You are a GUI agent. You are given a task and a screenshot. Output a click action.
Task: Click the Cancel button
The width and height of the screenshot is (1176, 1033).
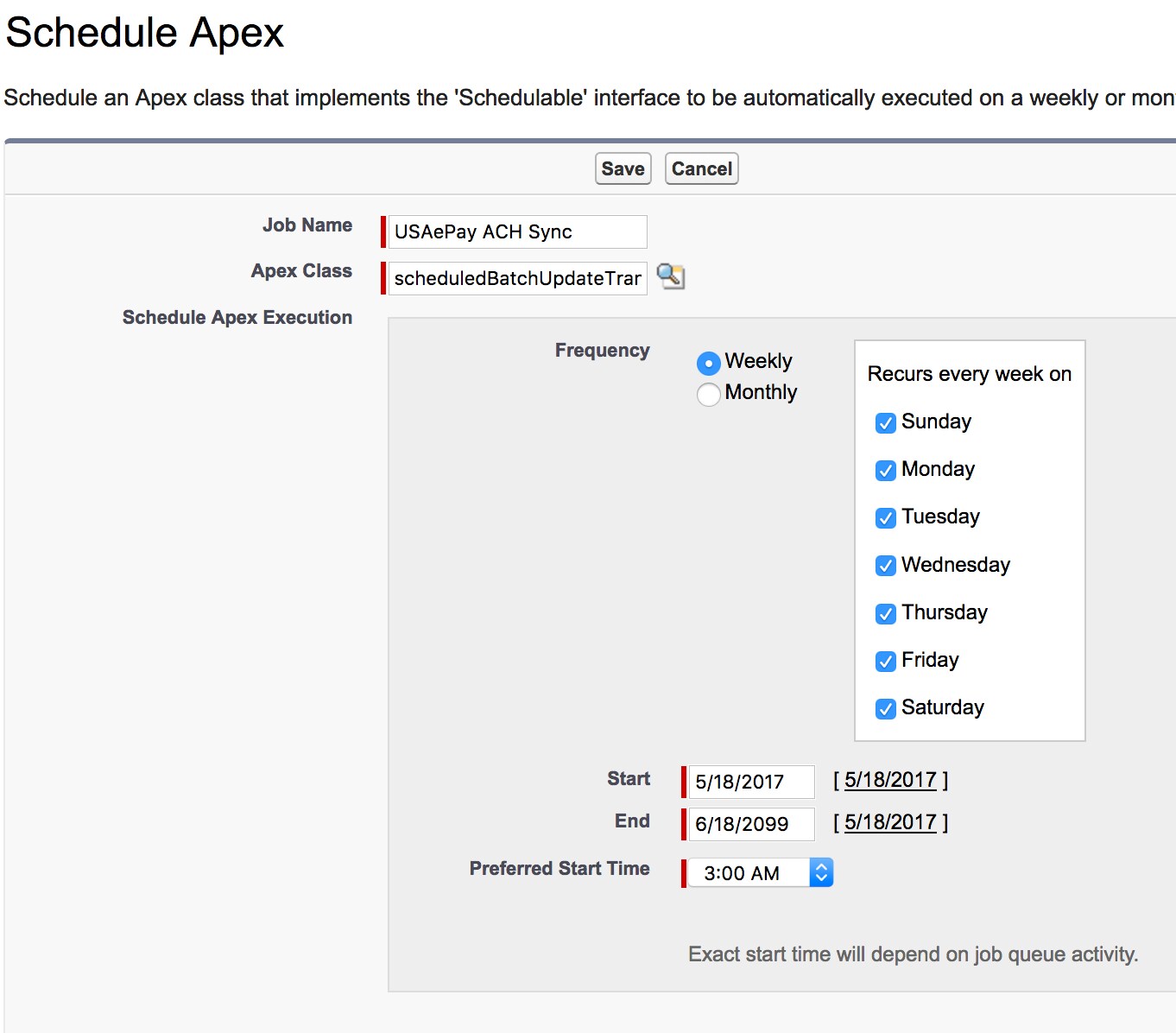tap(701, 168)
